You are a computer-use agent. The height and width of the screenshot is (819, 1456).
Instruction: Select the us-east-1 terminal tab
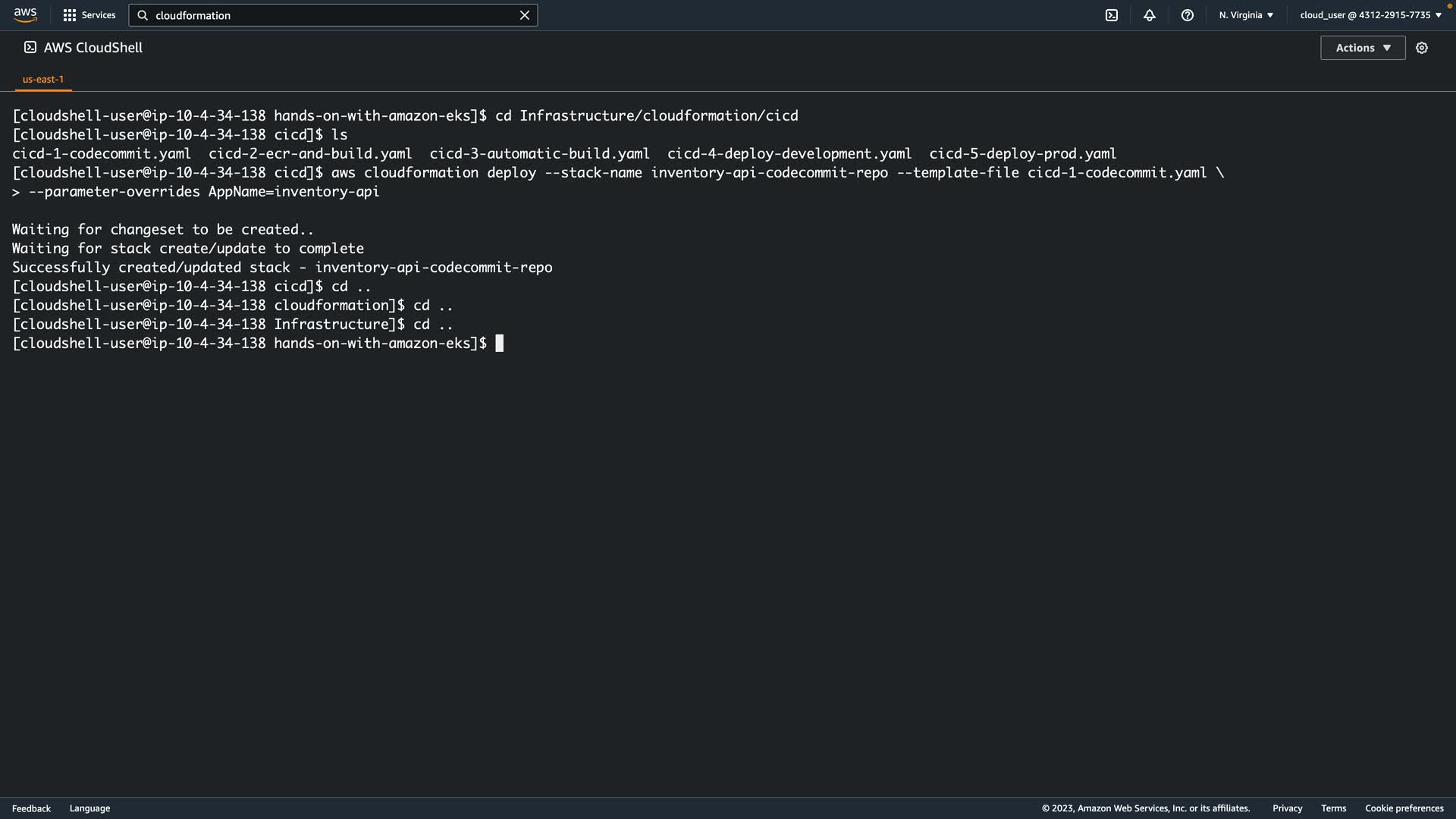coord(43,79)
